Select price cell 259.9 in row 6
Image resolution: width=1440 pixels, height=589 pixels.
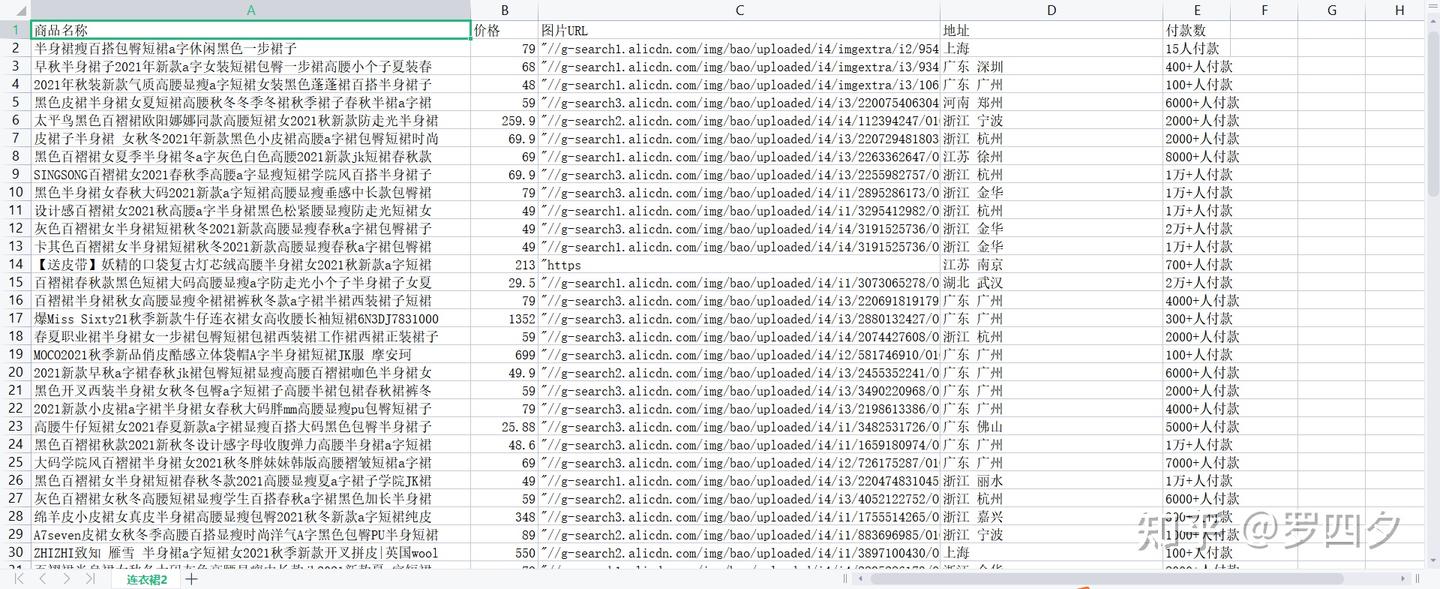(505, 120)
